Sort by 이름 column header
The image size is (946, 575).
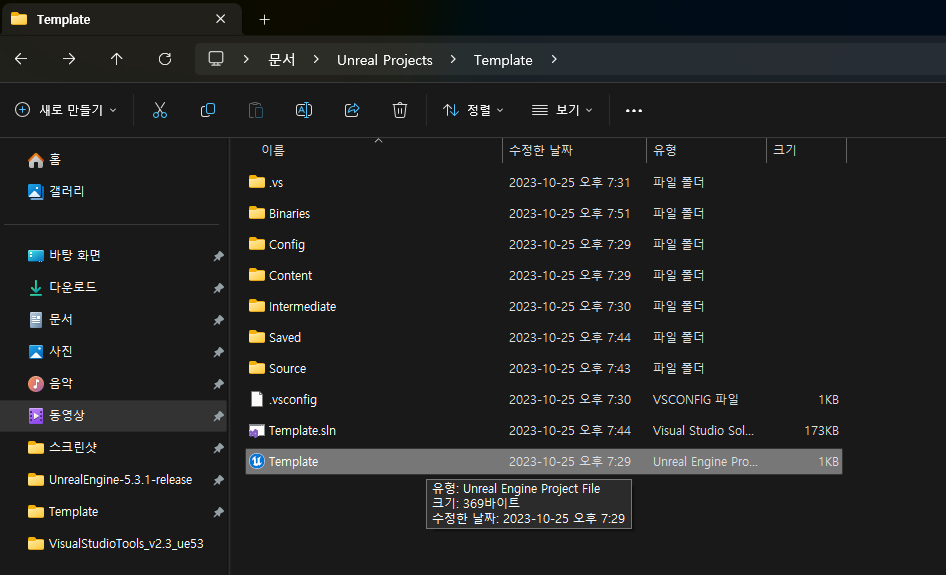pos(273,150)
